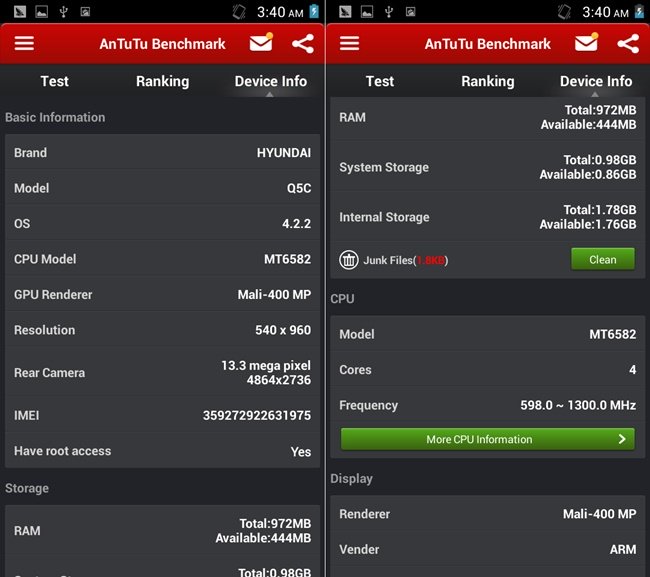Viewport: 650px width, 577px height.
Task: Click the arrow chevron on More CPU Information
Action: point(622,439)
